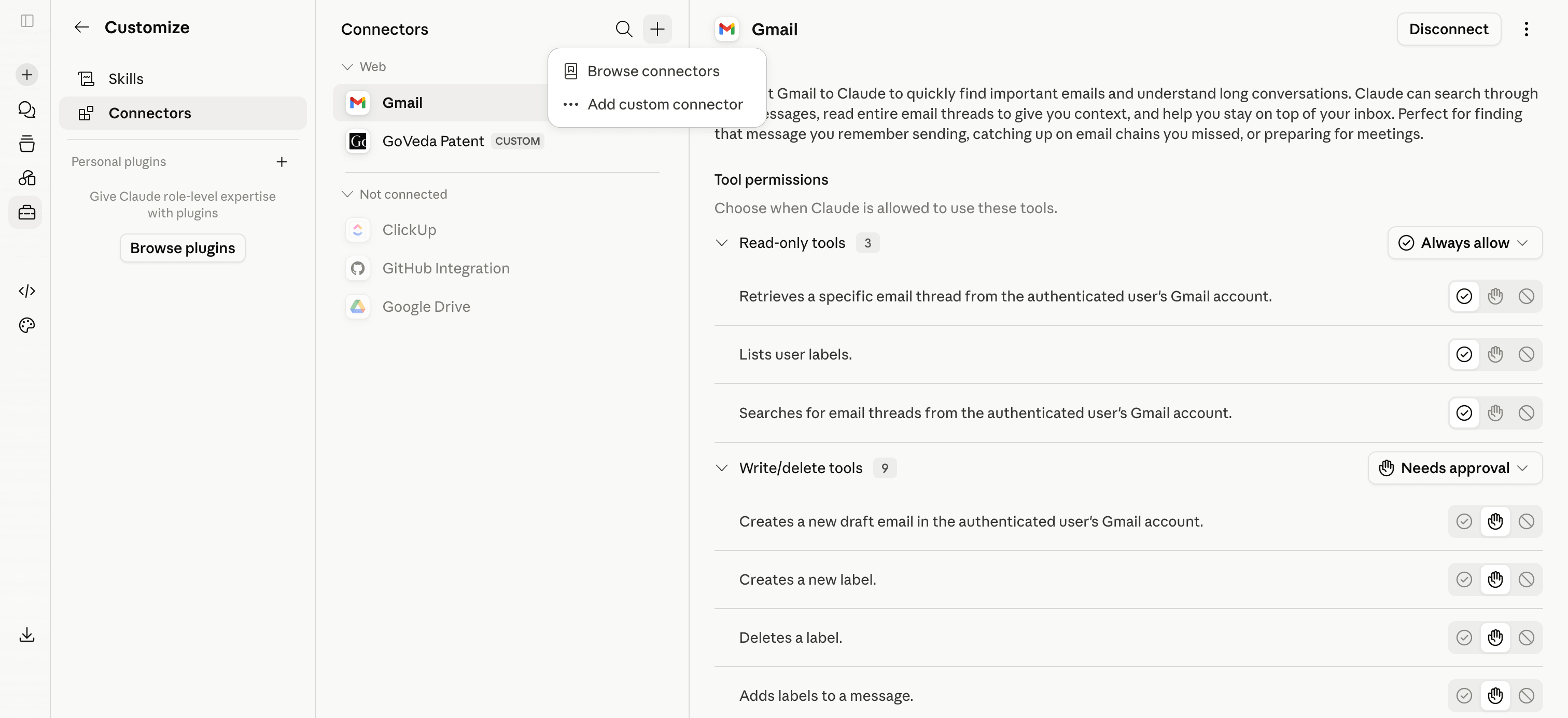Set Deletes a label to needs approval
This screenshot has width=1568, height=718.
pyautogui.click(x=1495, y=638)
